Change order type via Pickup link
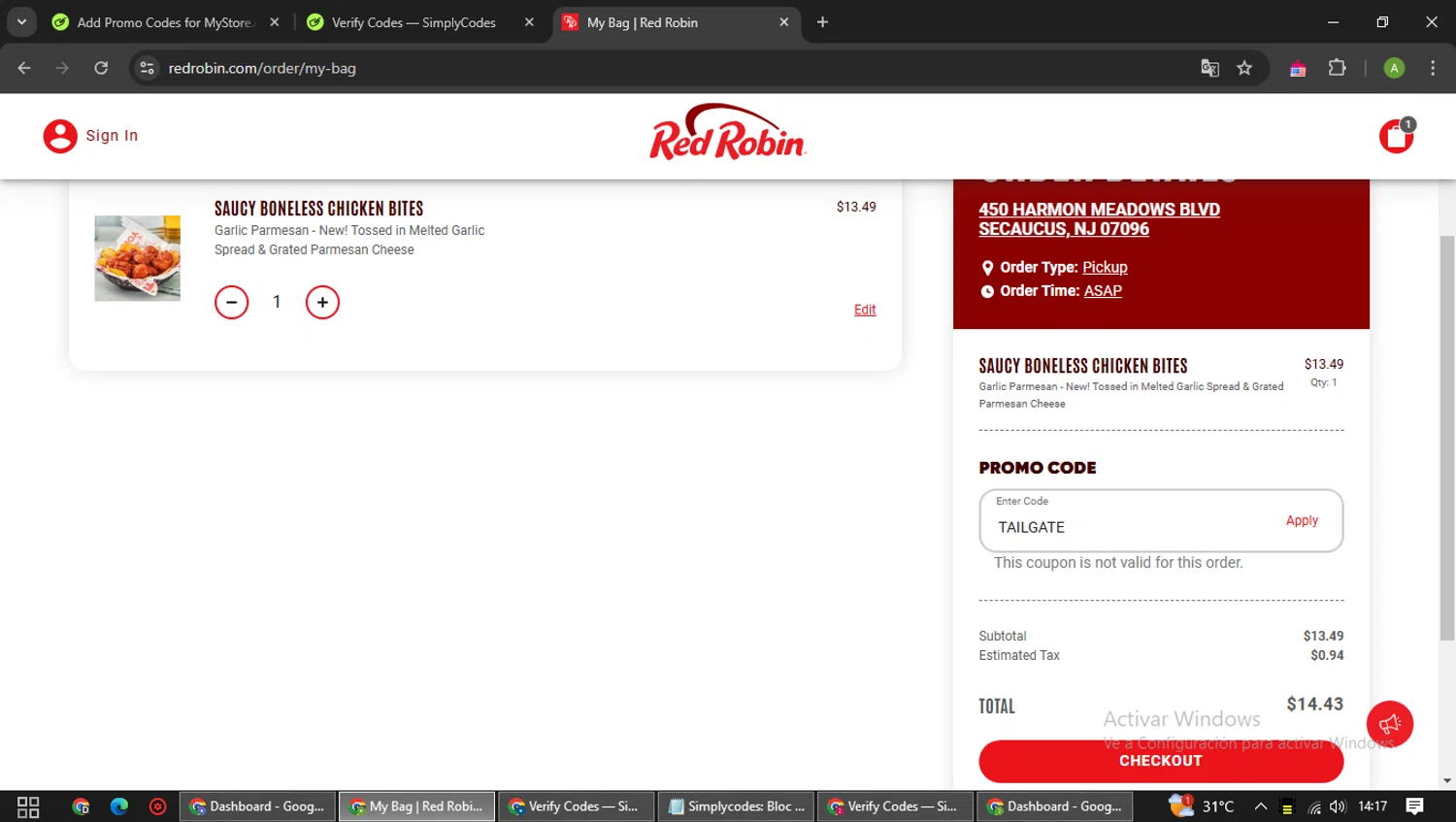This screenshot has width=1456, height=822. [x=1105, y=267]
